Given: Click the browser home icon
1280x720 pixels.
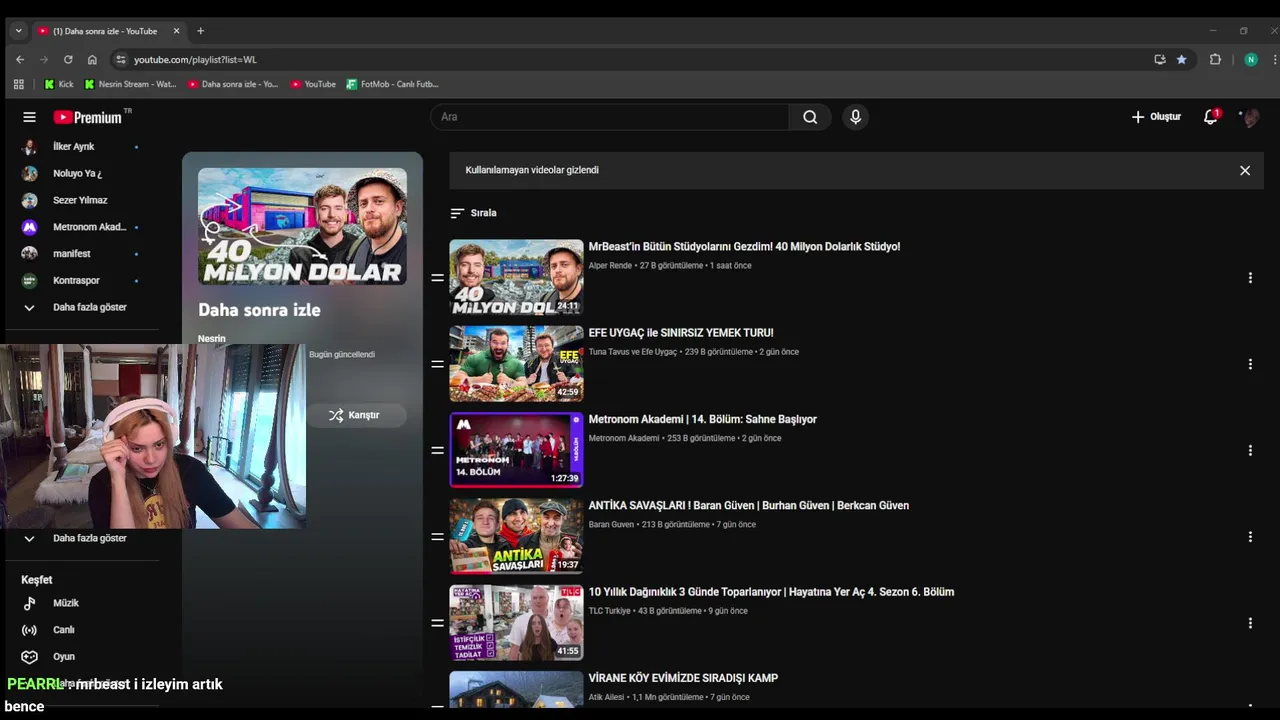Looking at the screenshot, I should 92,59.
